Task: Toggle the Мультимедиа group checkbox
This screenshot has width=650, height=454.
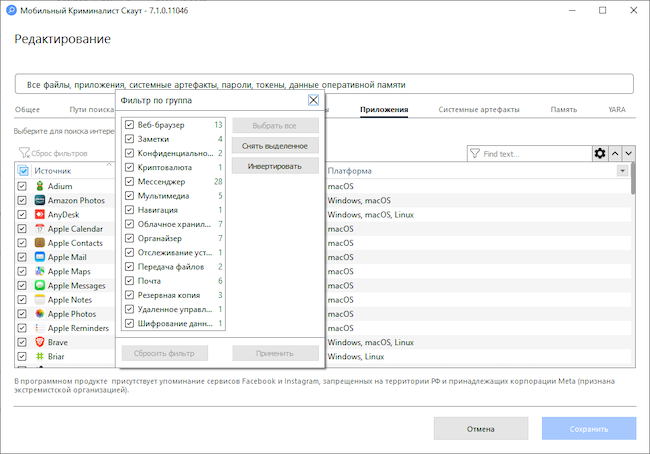Action: (x=129, y=196)
